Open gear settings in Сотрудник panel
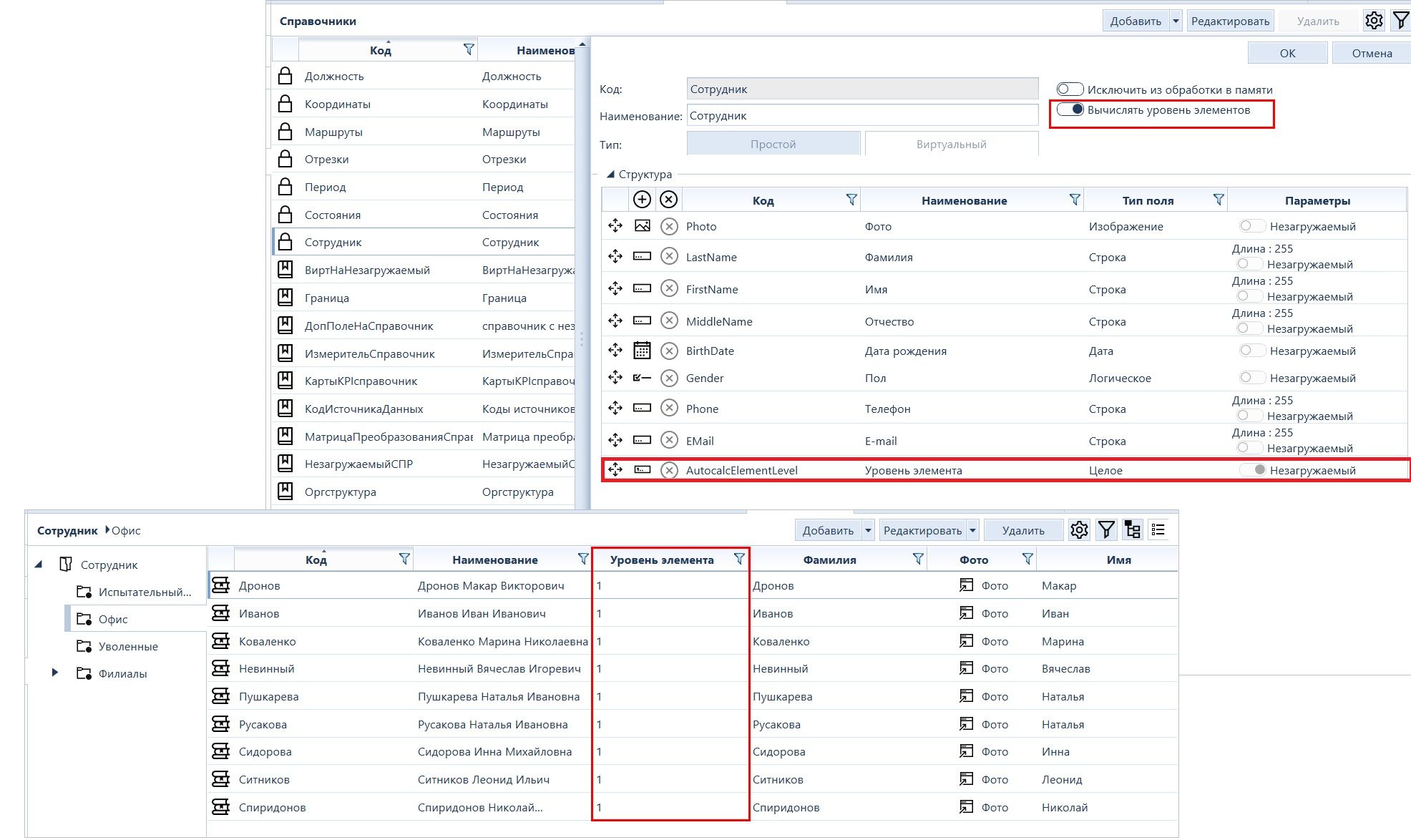The height and width of the screenshot is (840, 1411). click(1079, 530)
